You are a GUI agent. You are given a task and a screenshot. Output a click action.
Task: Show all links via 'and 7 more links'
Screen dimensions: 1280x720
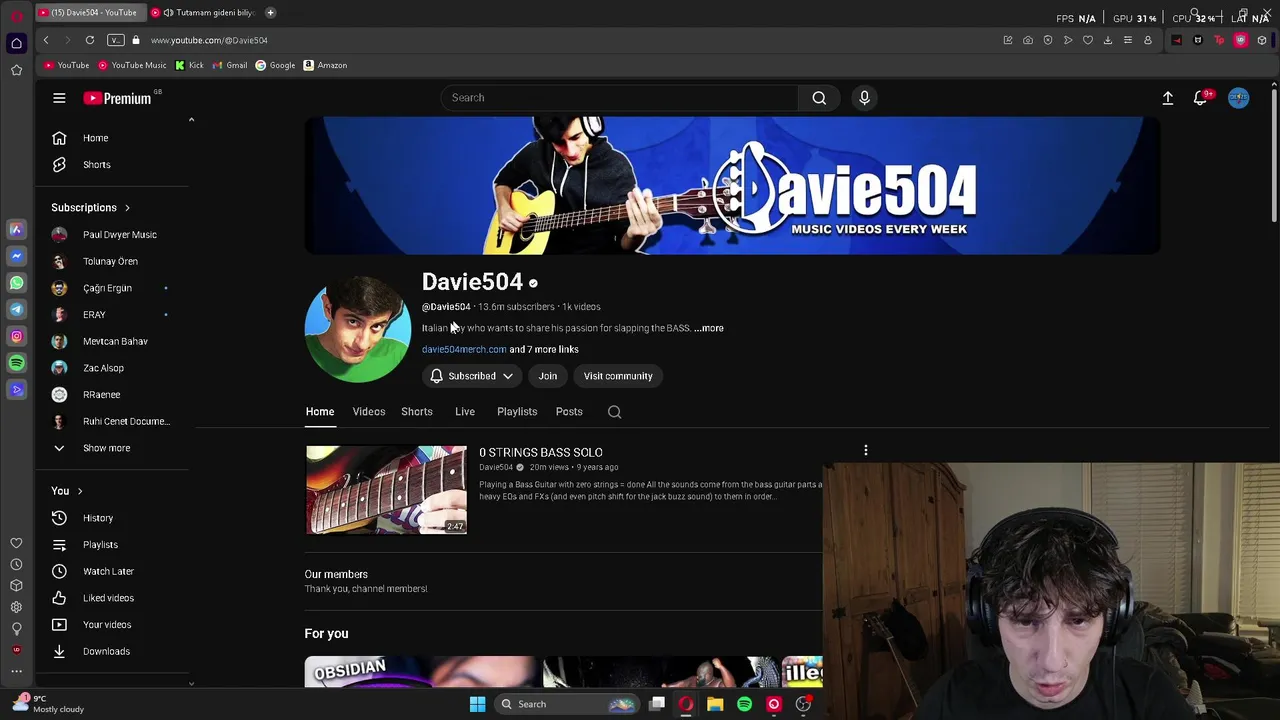tap(544, 349)
